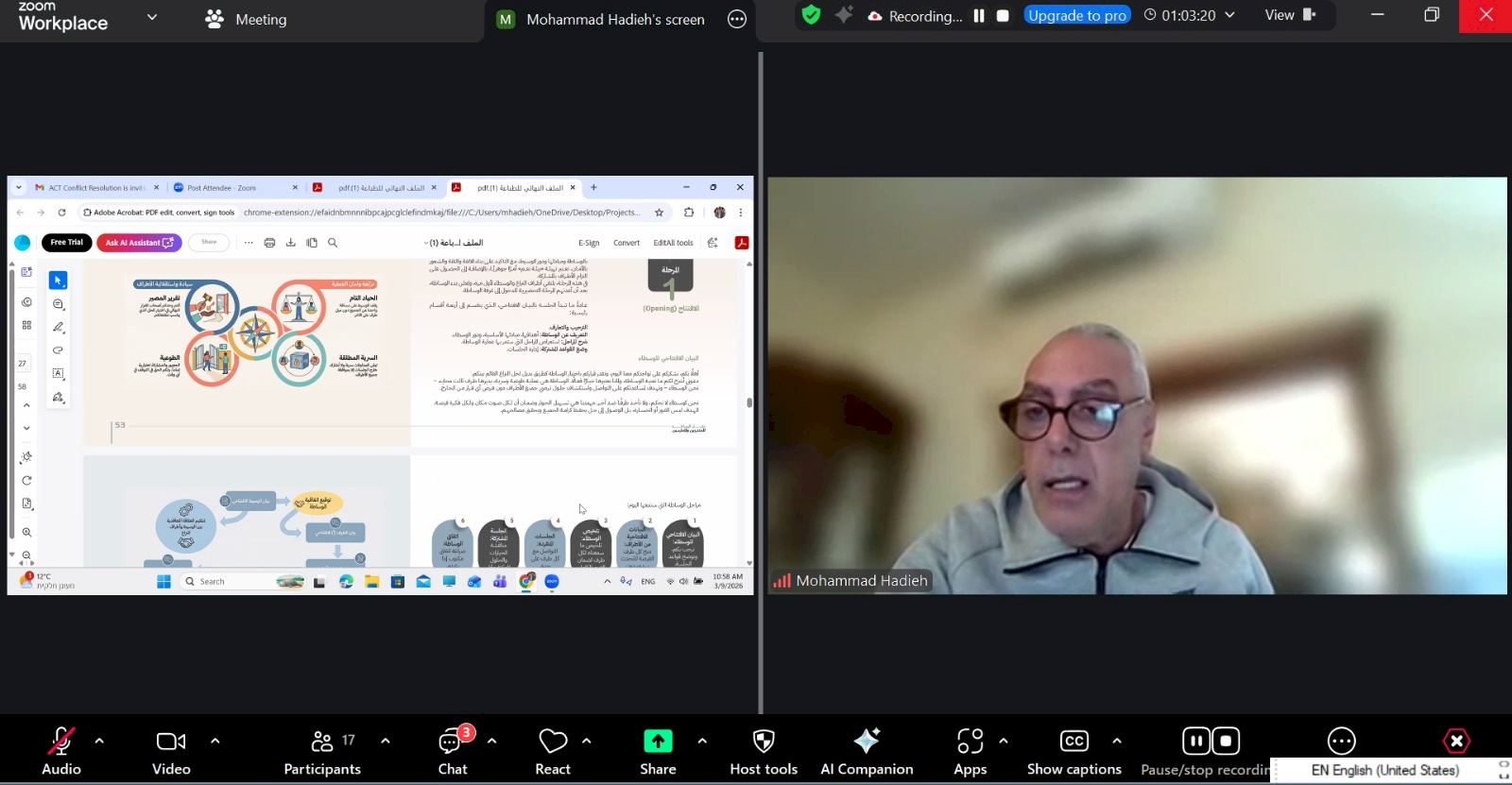The width and height of the screenshot is (1512, 785).
Task: Select the Meeting tab
Action: click(x=246, y=19)
